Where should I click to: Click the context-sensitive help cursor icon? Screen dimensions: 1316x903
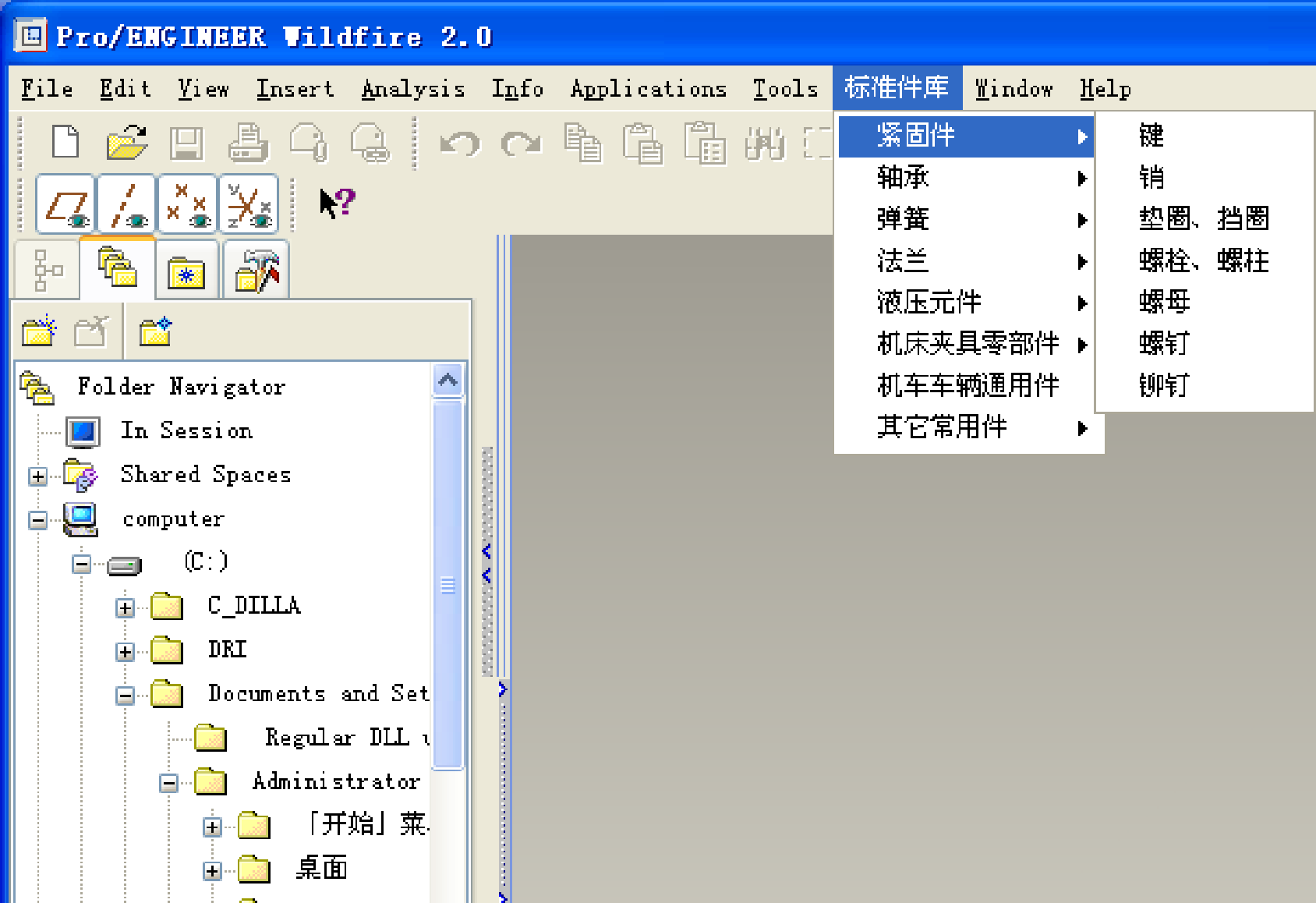click(338, 204)
